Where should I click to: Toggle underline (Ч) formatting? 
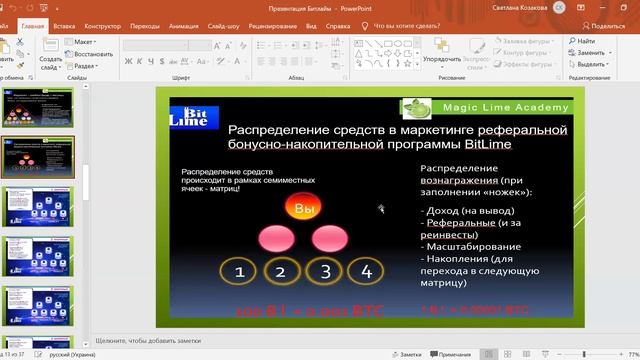[151, 62]
